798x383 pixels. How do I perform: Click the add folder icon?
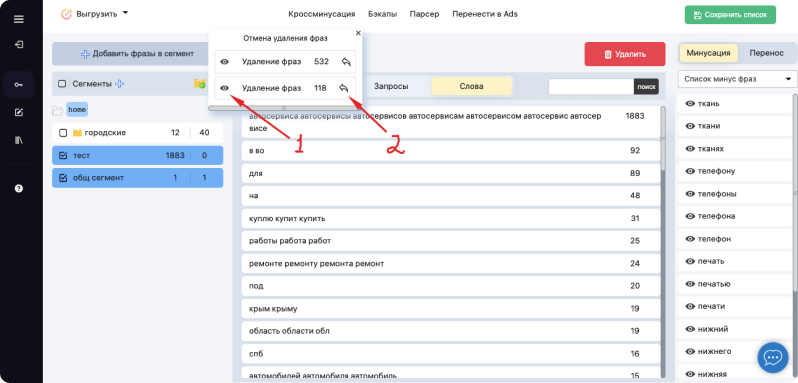(200, 83)
